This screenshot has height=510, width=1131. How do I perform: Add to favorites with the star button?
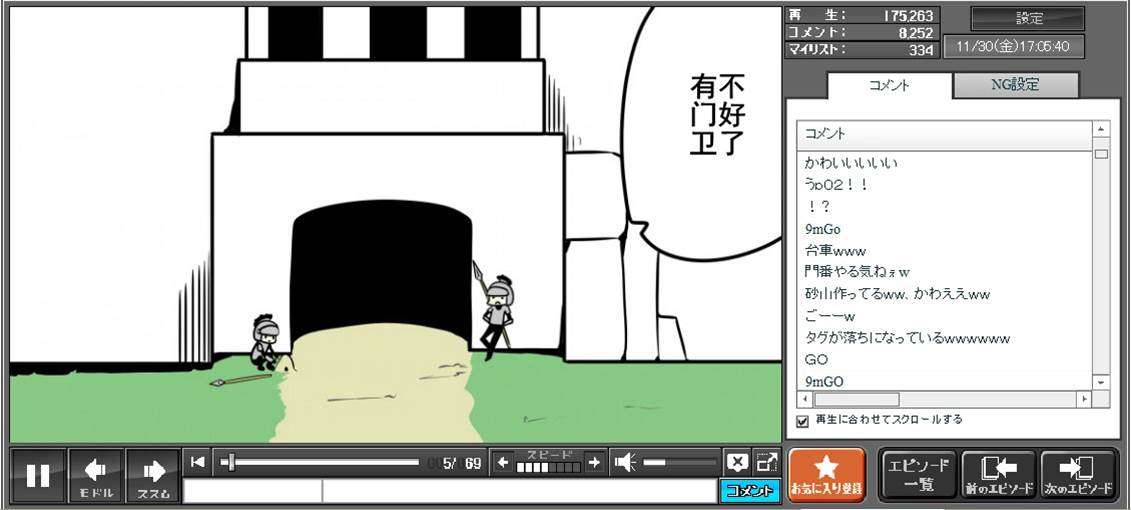point(826,474)
